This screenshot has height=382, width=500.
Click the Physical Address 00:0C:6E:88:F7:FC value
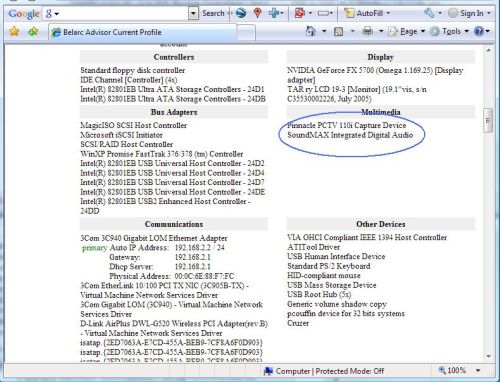[204, 276]
